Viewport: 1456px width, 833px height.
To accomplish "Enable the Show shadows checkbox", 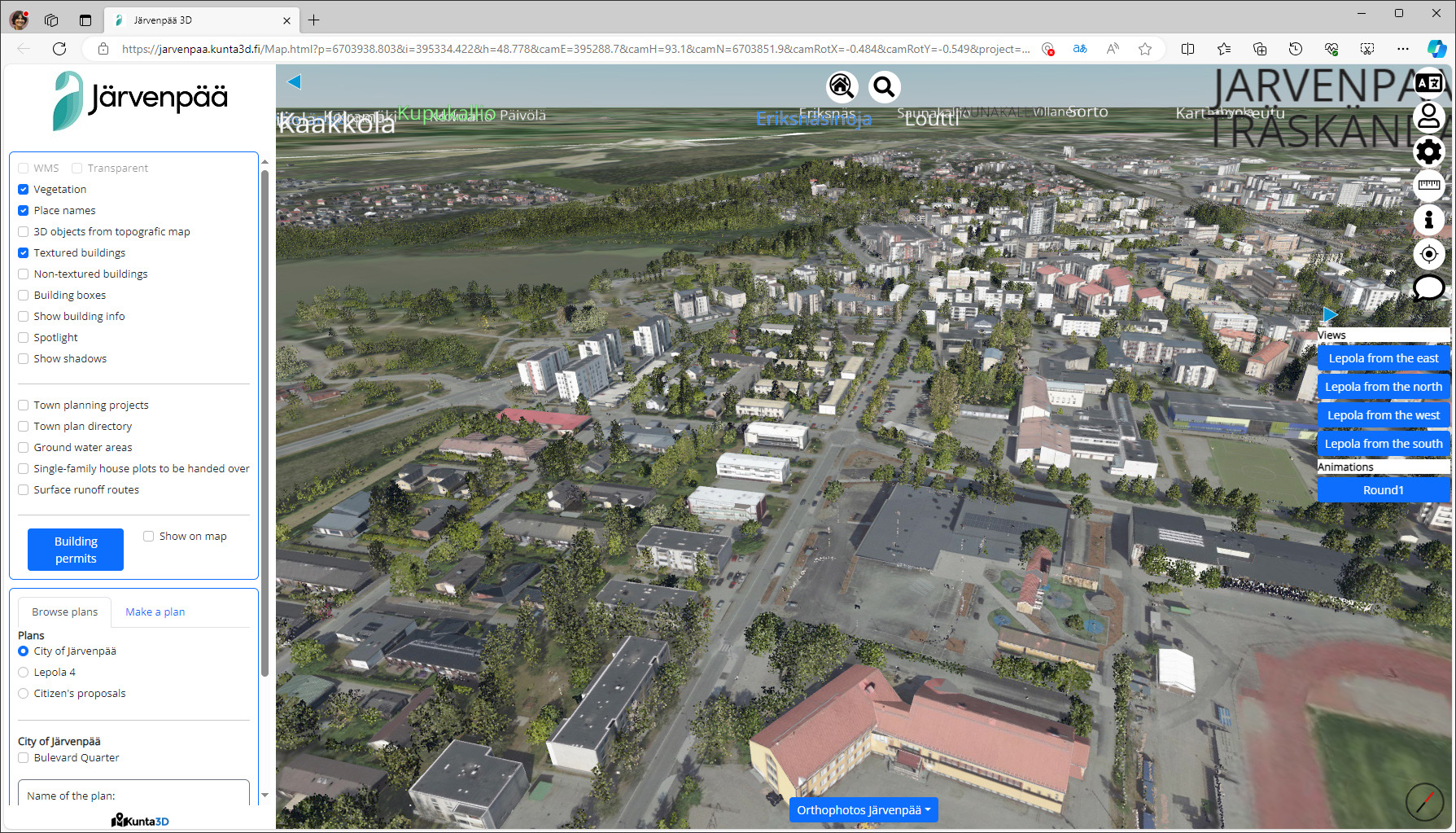I will coord(24,359).
